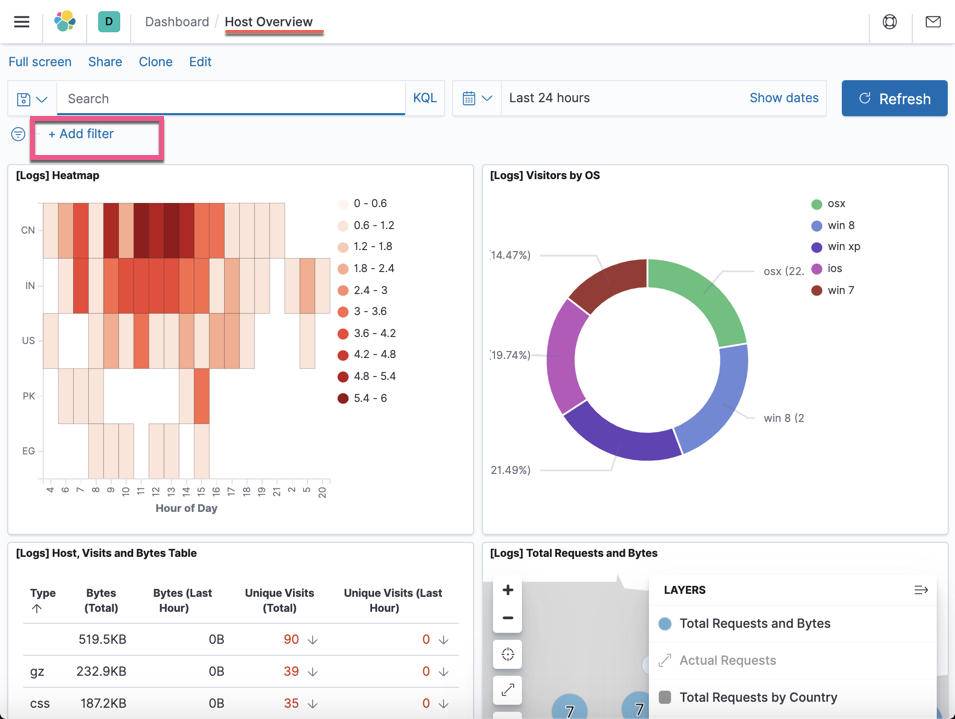Screen dimensions: 955x719
Task: Go to the Dashboard breadcrumb
Action: pos(177,22)
